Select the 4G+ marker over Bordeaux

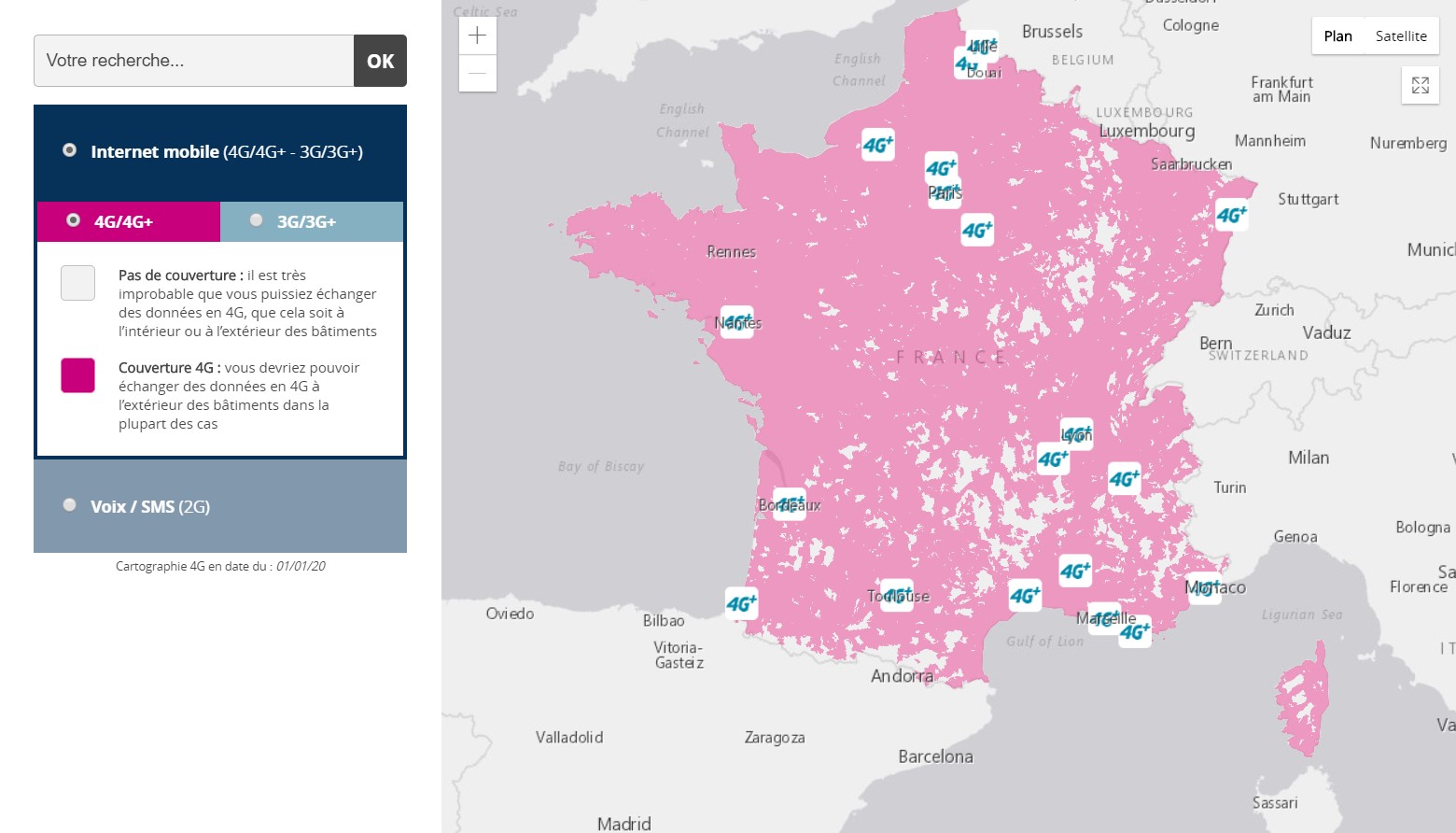coord(790,504)
